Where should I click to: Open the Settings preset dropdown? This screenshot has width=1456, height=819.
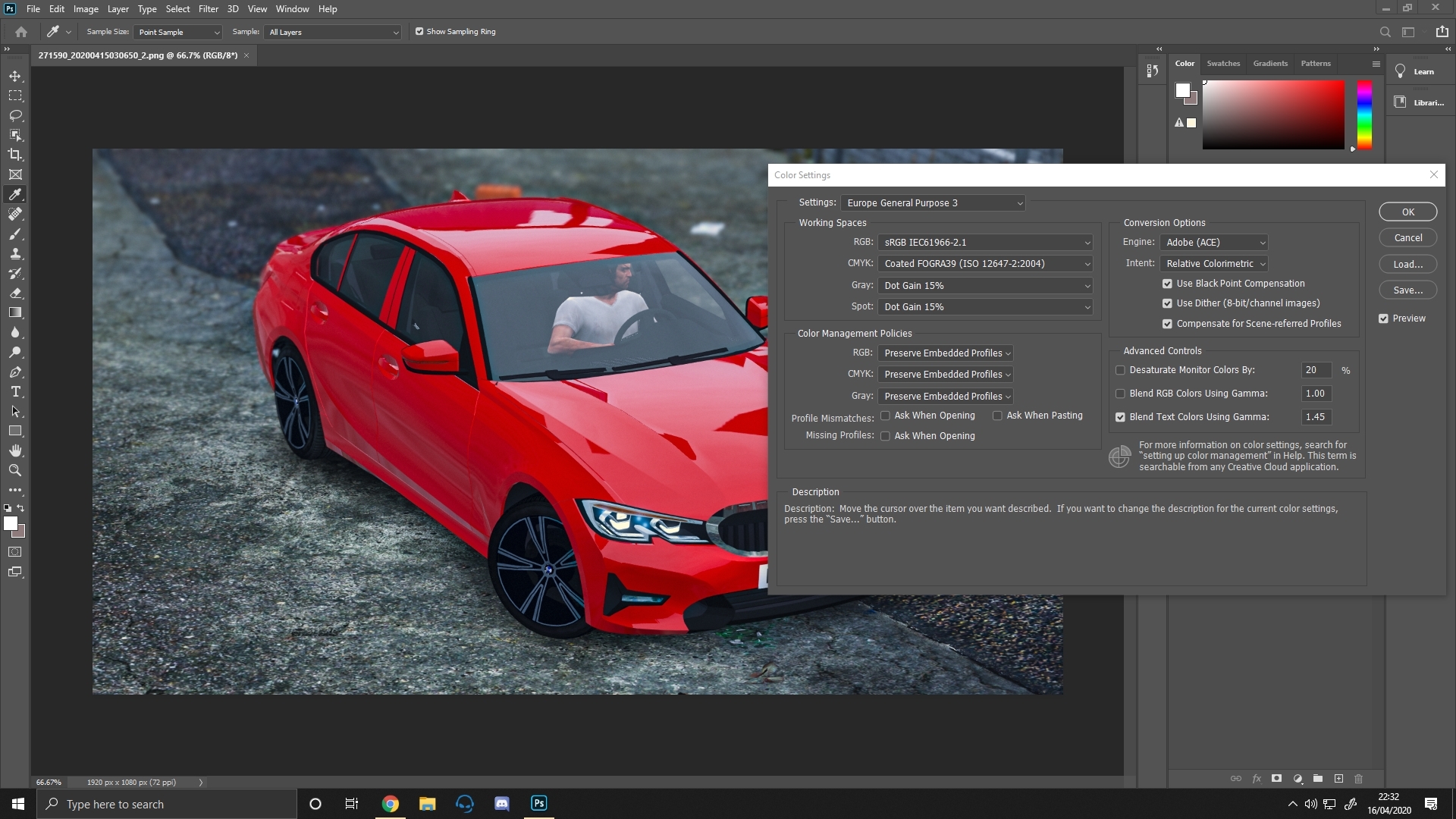coord(934,203)
